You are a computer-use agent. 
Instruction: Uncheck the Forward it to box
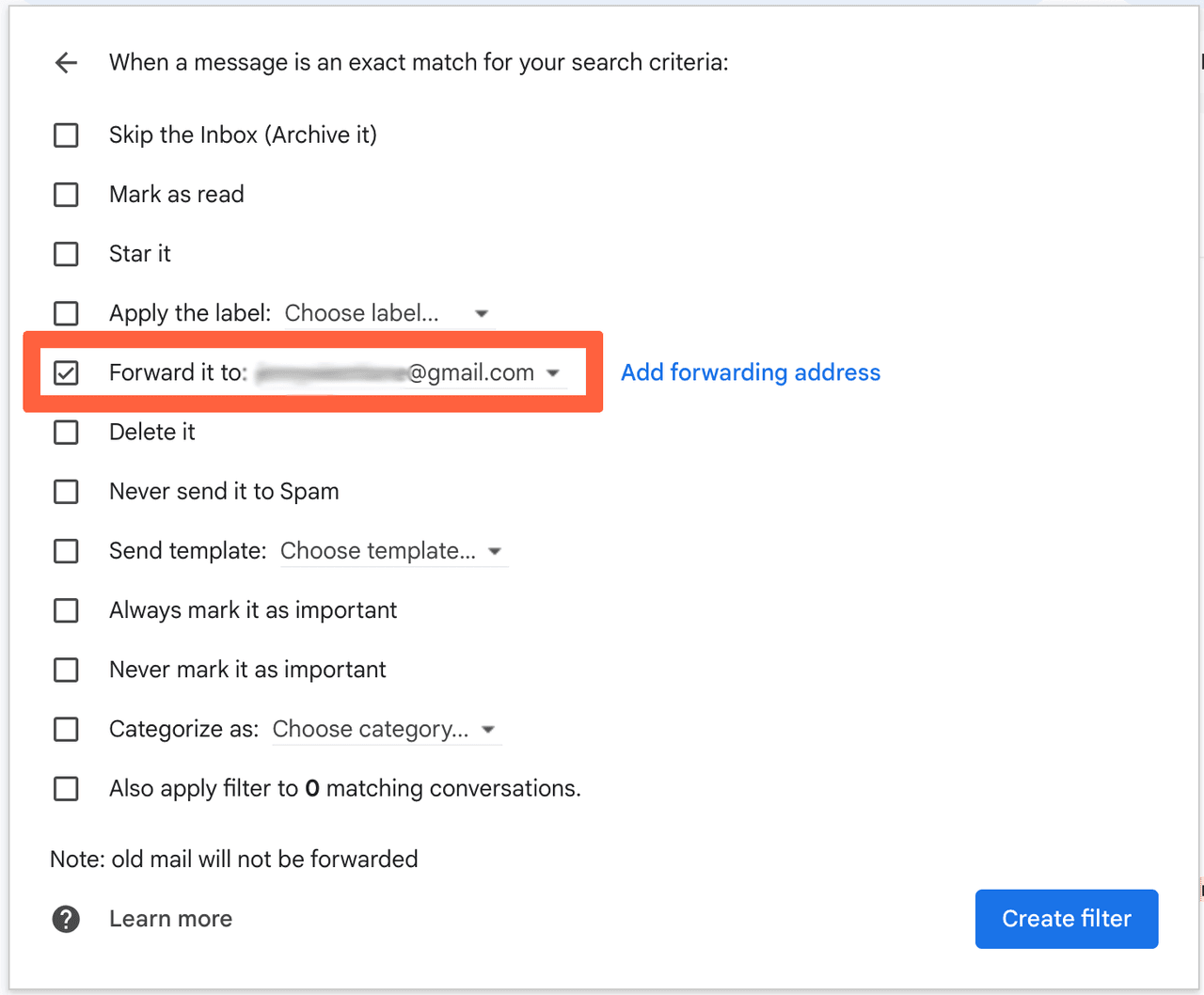point(66,372)
